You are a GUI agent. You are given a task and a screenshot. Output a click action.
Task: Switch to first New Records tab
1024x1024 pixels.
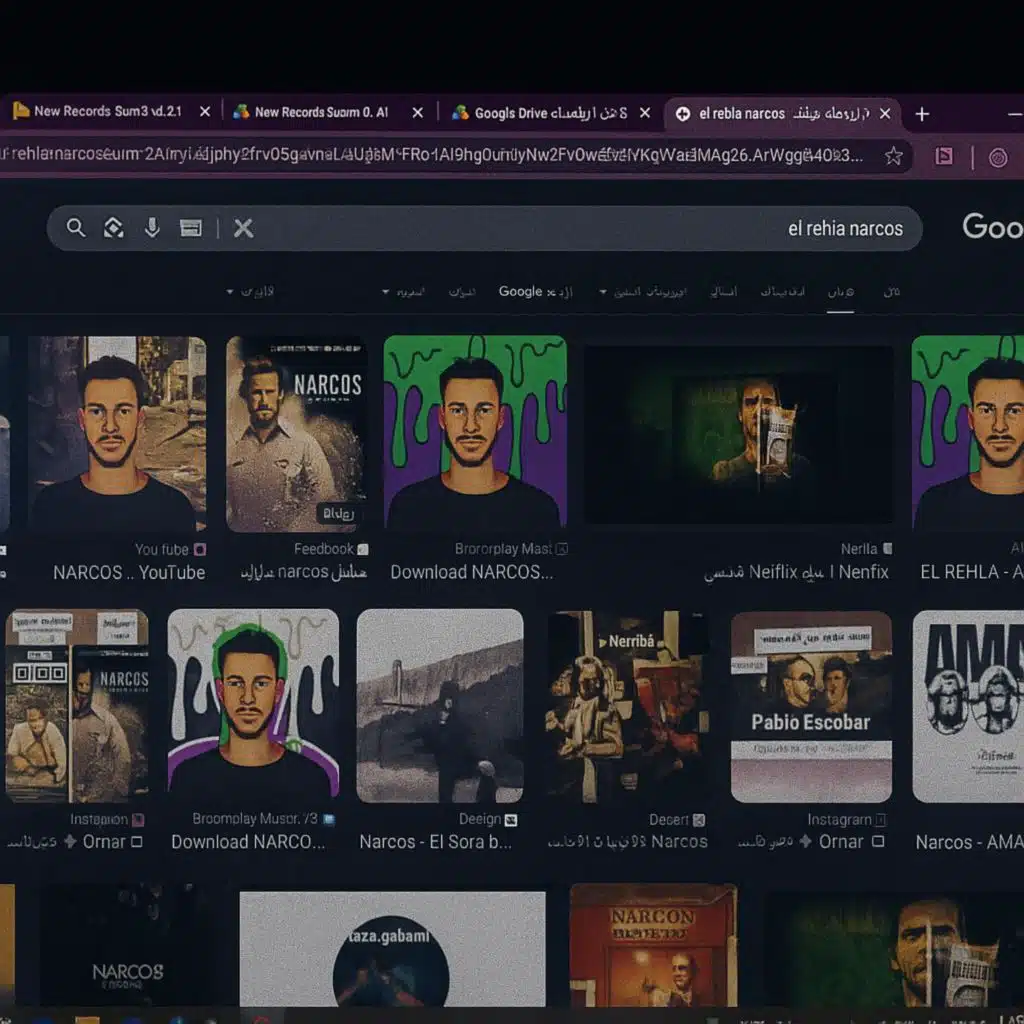pyautogui.click(x=100, y=112)
